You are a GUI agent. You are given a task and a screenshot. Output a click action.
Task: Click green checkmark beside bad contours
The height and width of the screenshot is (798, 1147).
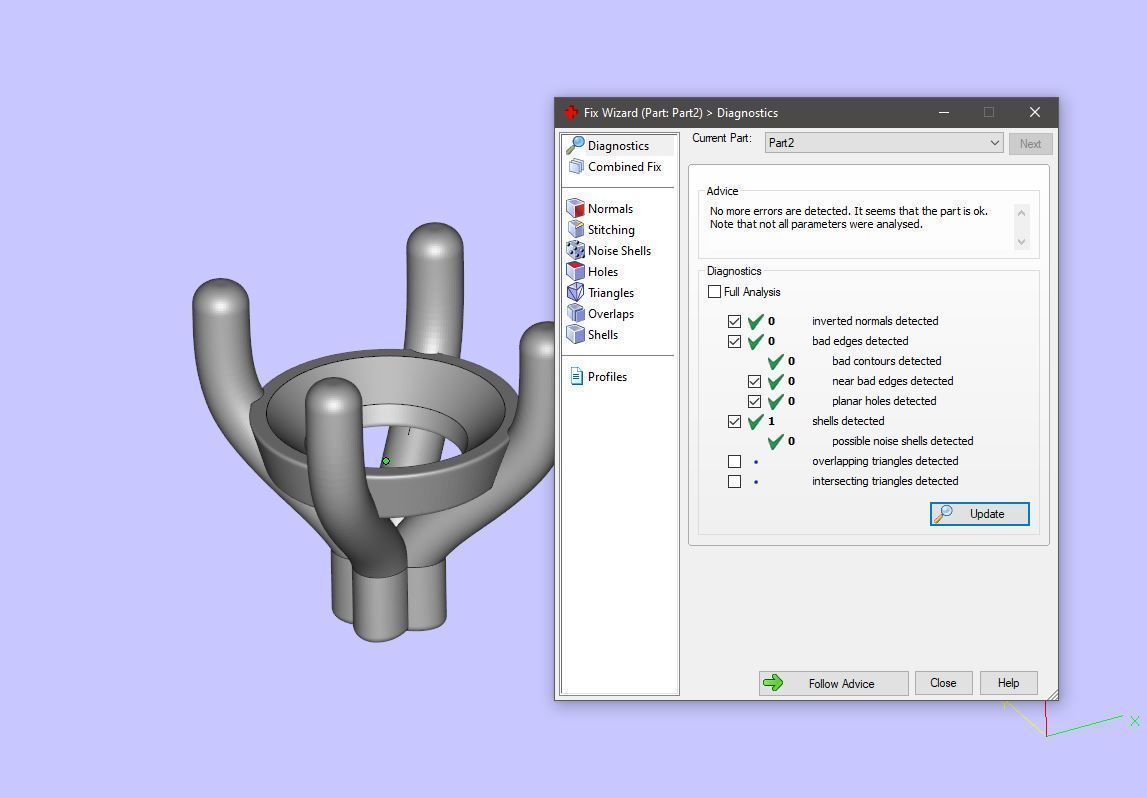point(775,361)
